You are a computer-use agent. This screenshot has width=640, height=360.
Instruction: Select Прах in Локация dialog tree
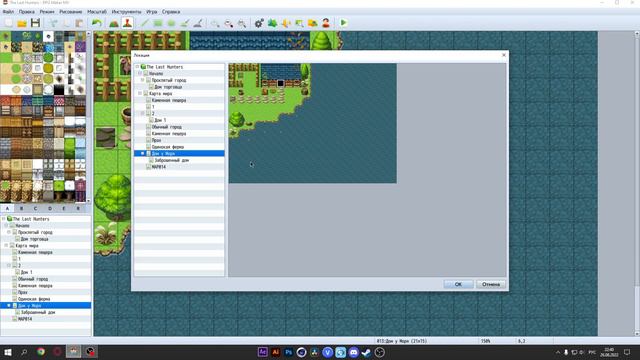[x=156, y=140]
